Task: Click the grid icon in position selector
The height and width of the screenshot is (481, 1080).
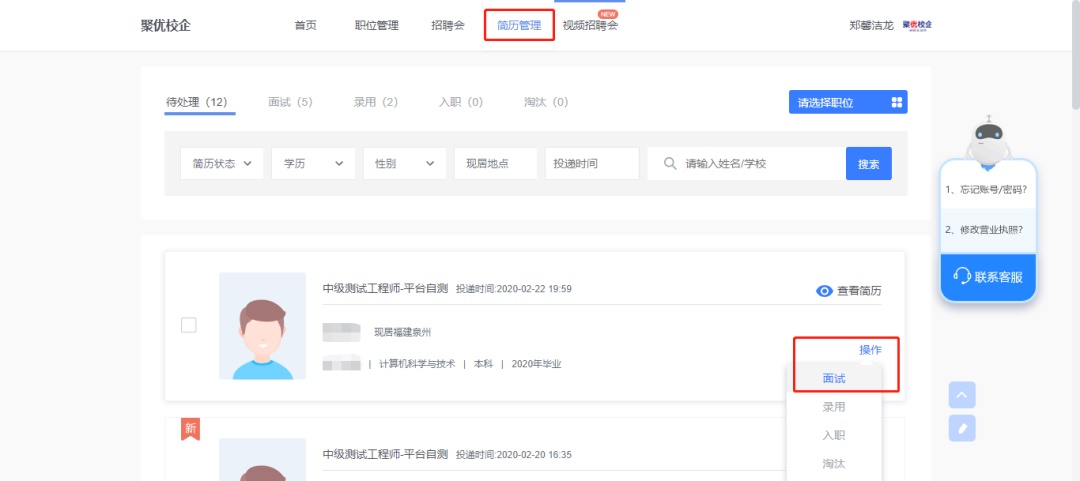Action: tap(897, 102)
